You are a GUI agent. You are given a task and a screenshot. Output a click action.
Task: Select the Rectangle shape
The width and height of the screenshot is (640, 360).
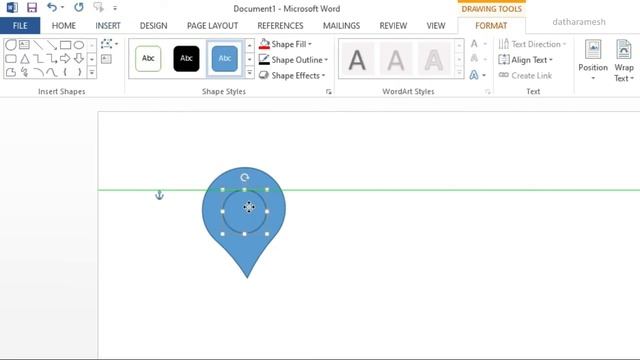click(x=65, y=44)
